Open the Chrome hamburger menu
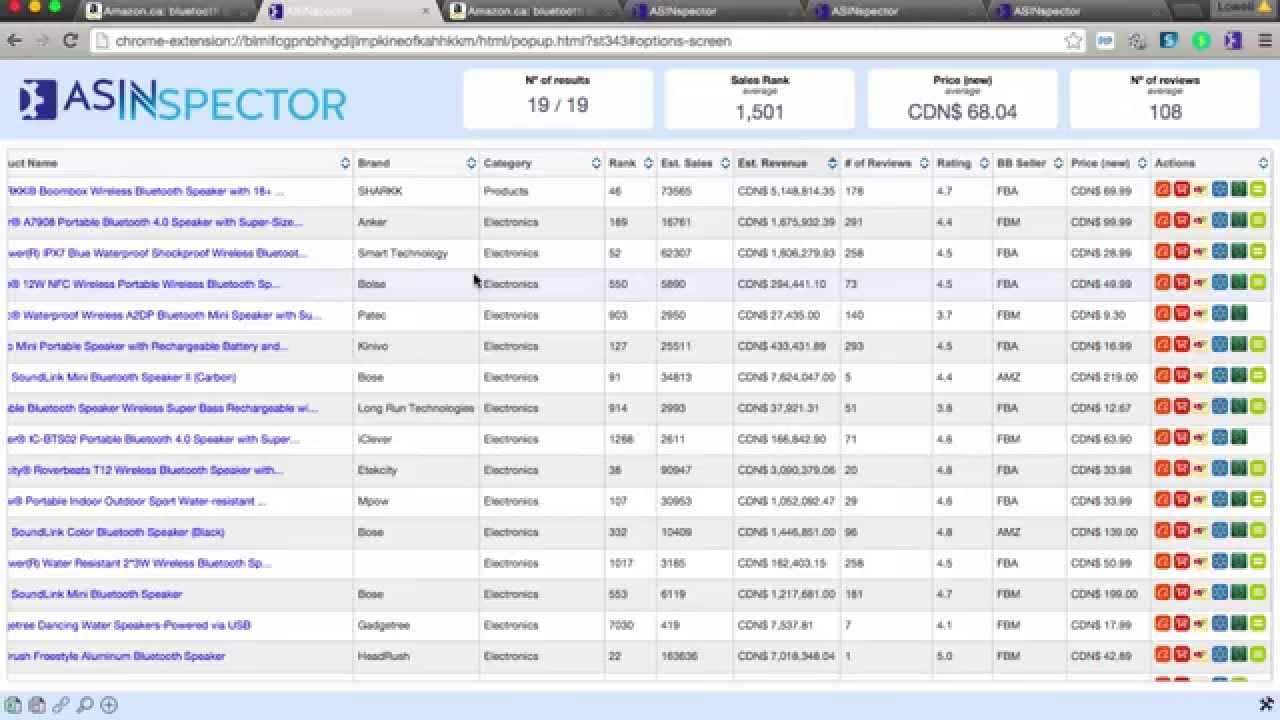The width and height of the screenshot is (1280, 720). (x=1263, y=41)
